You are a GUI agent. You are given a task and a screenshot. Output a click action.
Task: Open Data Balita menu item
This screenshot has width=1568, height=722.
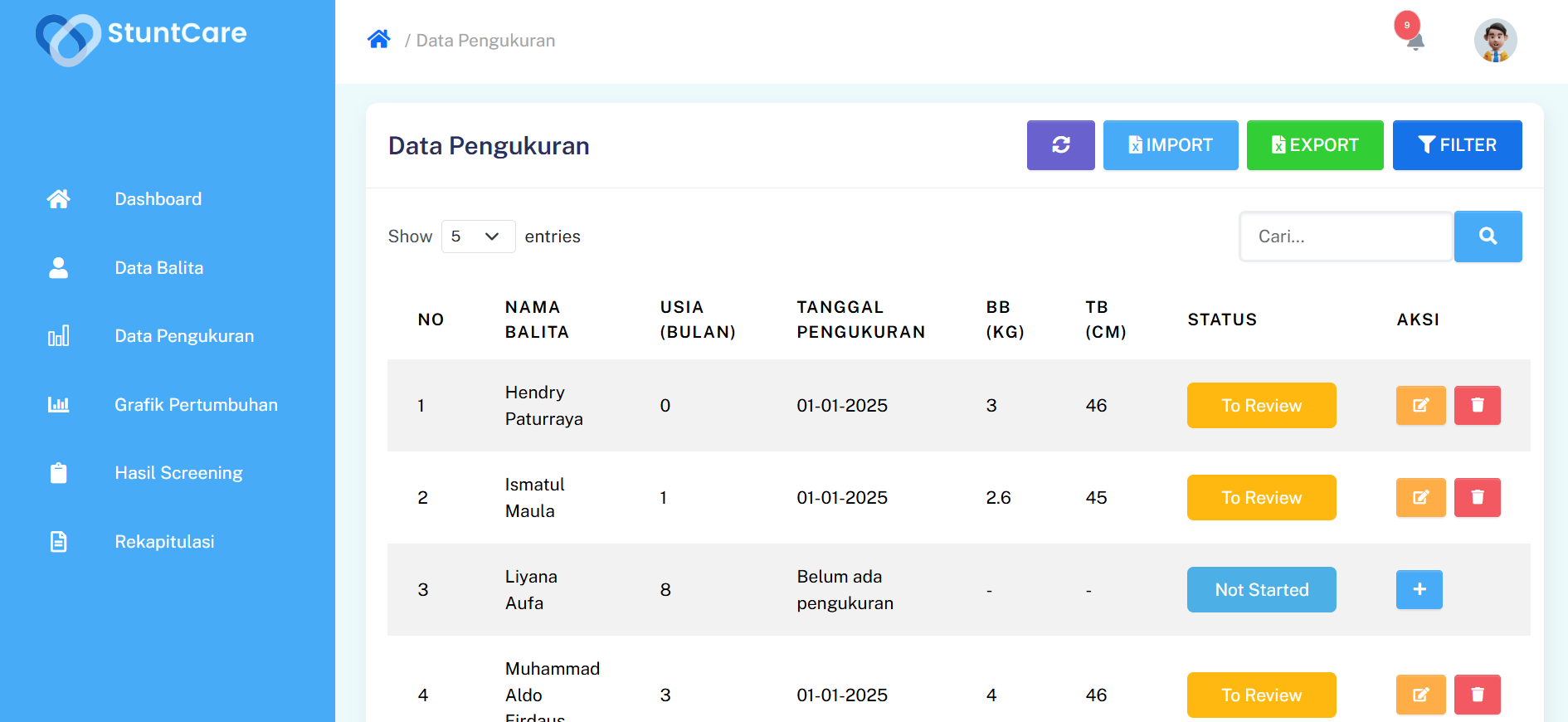pos(158,268)
